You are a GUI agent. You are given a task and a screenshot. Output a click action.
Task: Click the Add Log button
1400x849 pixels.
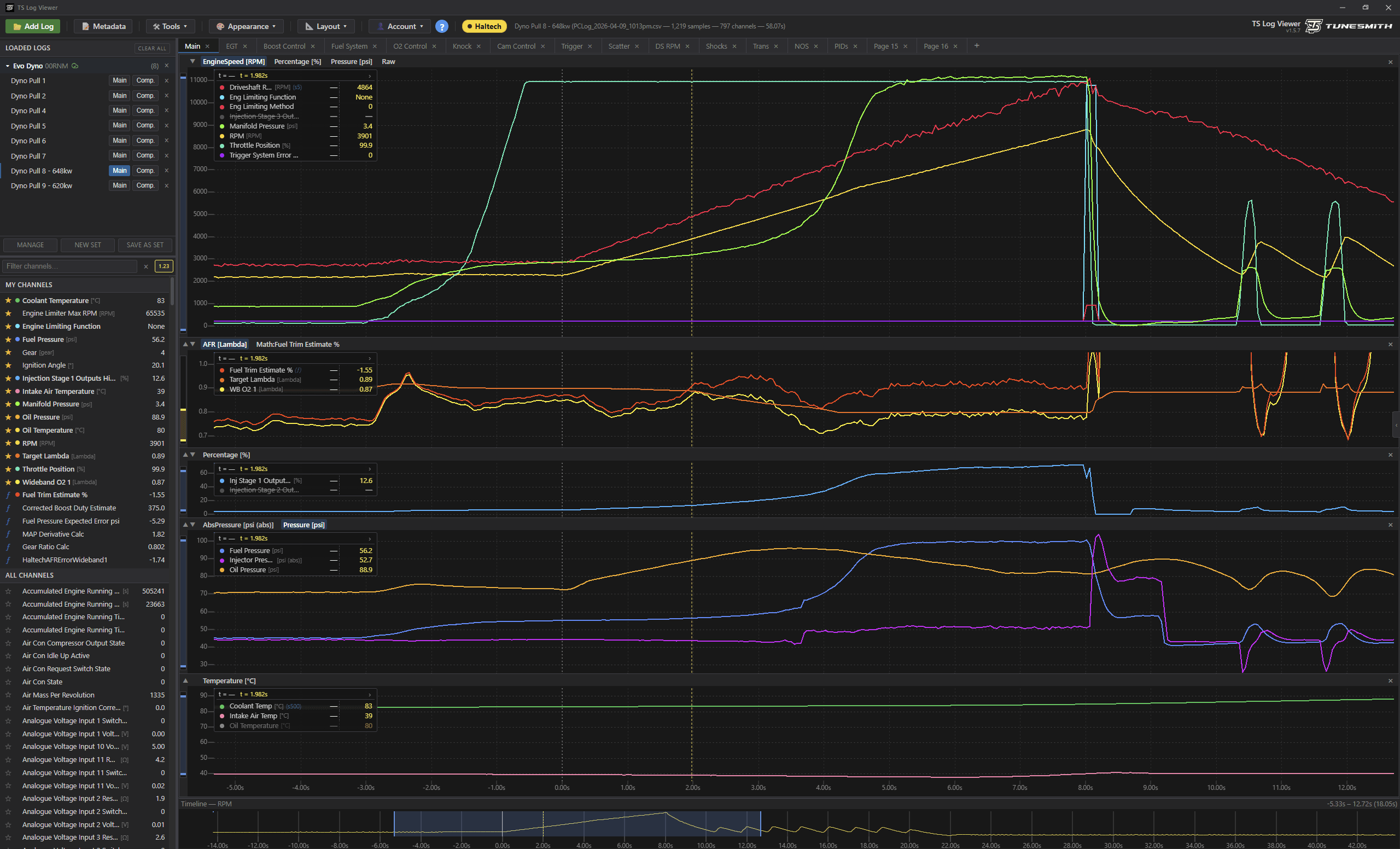[33, 26]
